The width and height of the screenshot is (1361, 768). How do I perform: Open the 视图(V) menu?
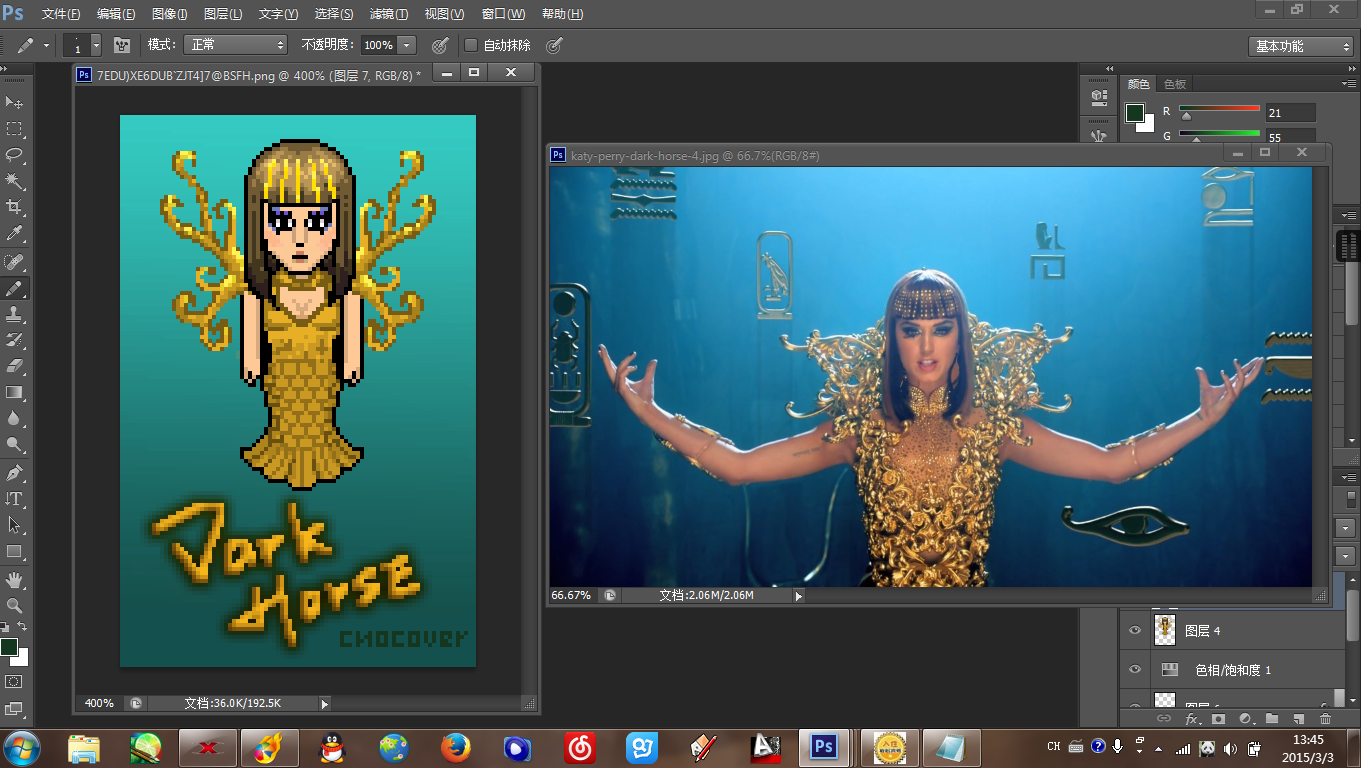tap(444, 14)
